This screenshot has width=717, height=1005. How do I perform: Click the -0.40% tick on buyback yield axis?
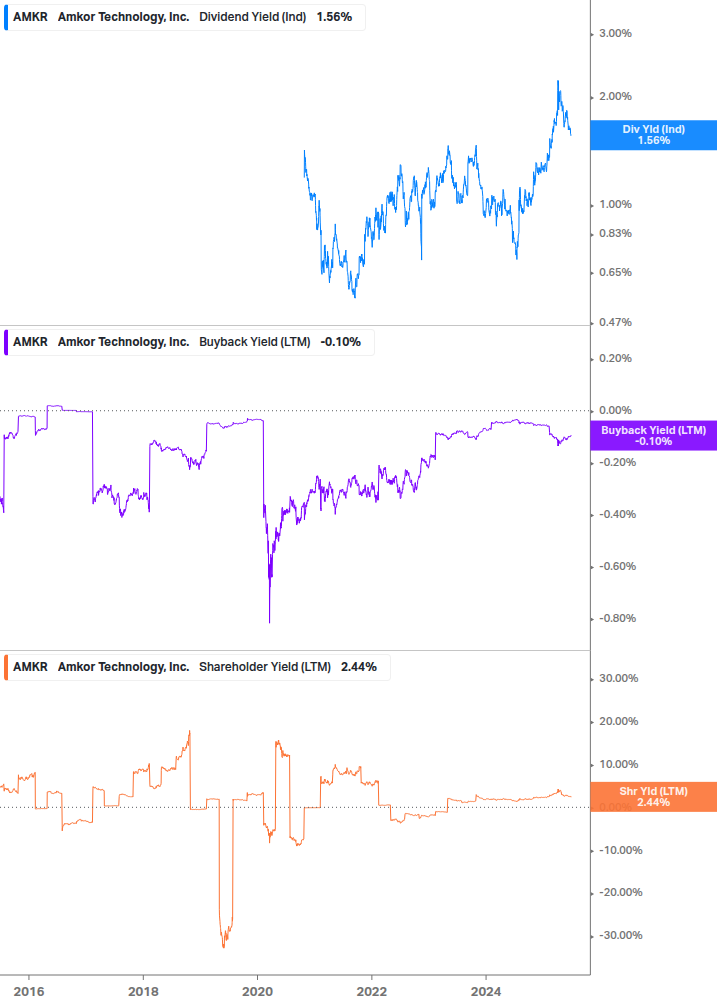617,514
